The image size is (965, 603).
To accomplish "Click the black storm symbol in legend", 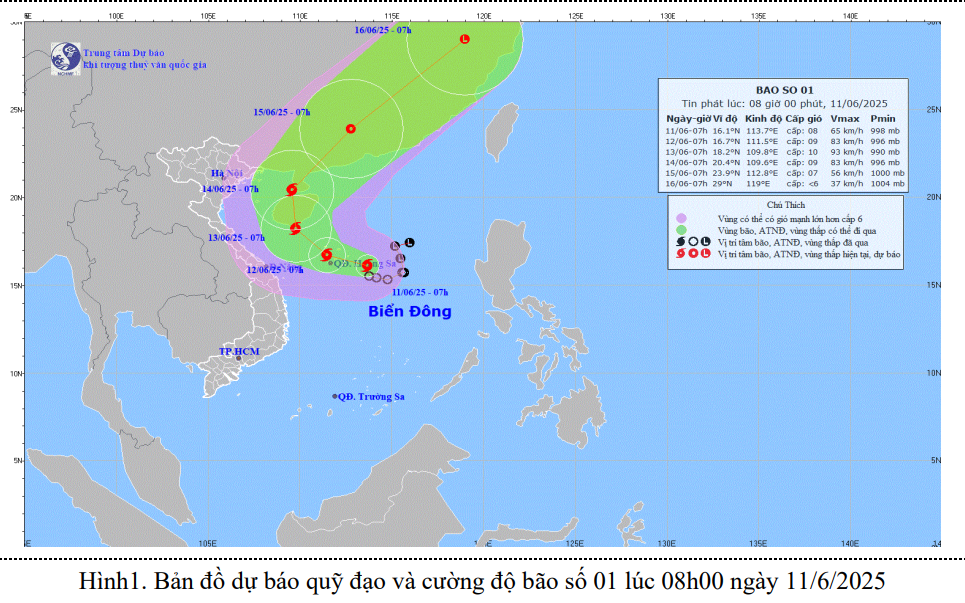I will click(x=681, y=242).
